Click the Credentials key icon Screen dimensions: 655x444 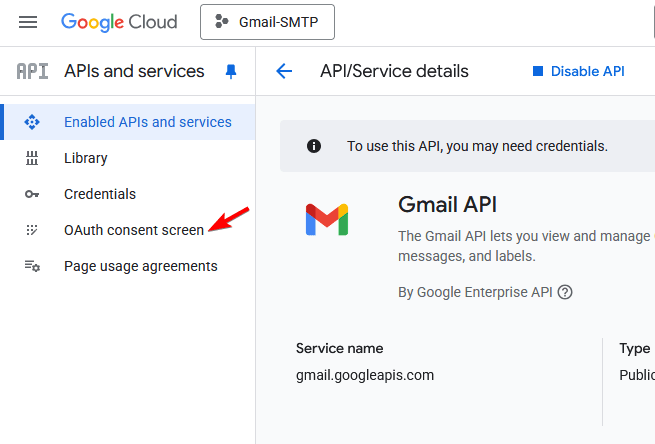point(32,194)
